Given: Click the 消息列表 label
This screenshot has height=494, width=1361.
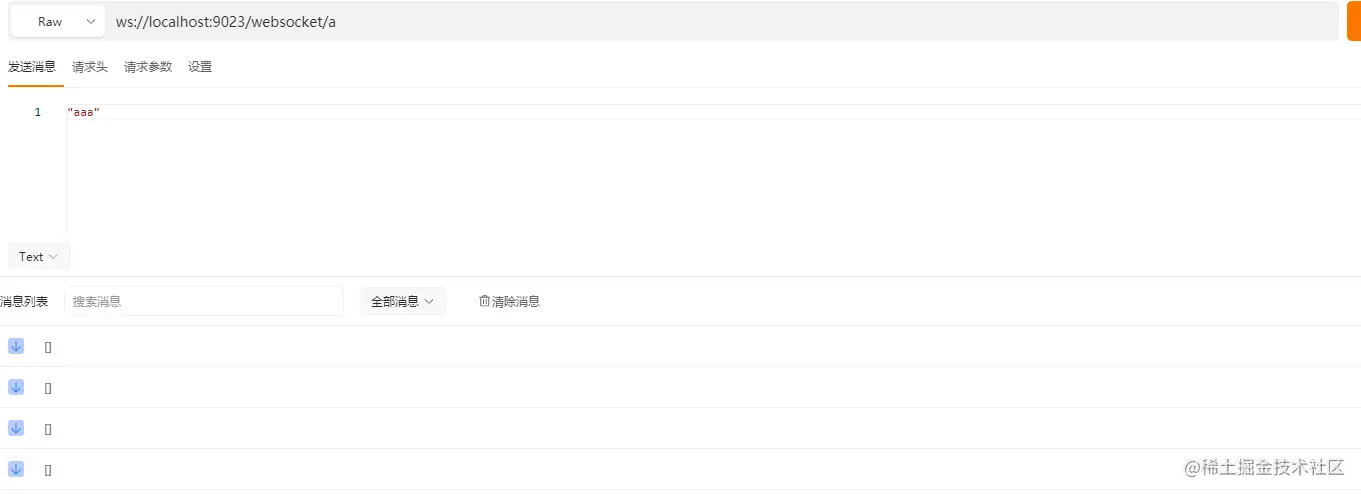Looking at the screenshot, I should (x=24, y=301).
